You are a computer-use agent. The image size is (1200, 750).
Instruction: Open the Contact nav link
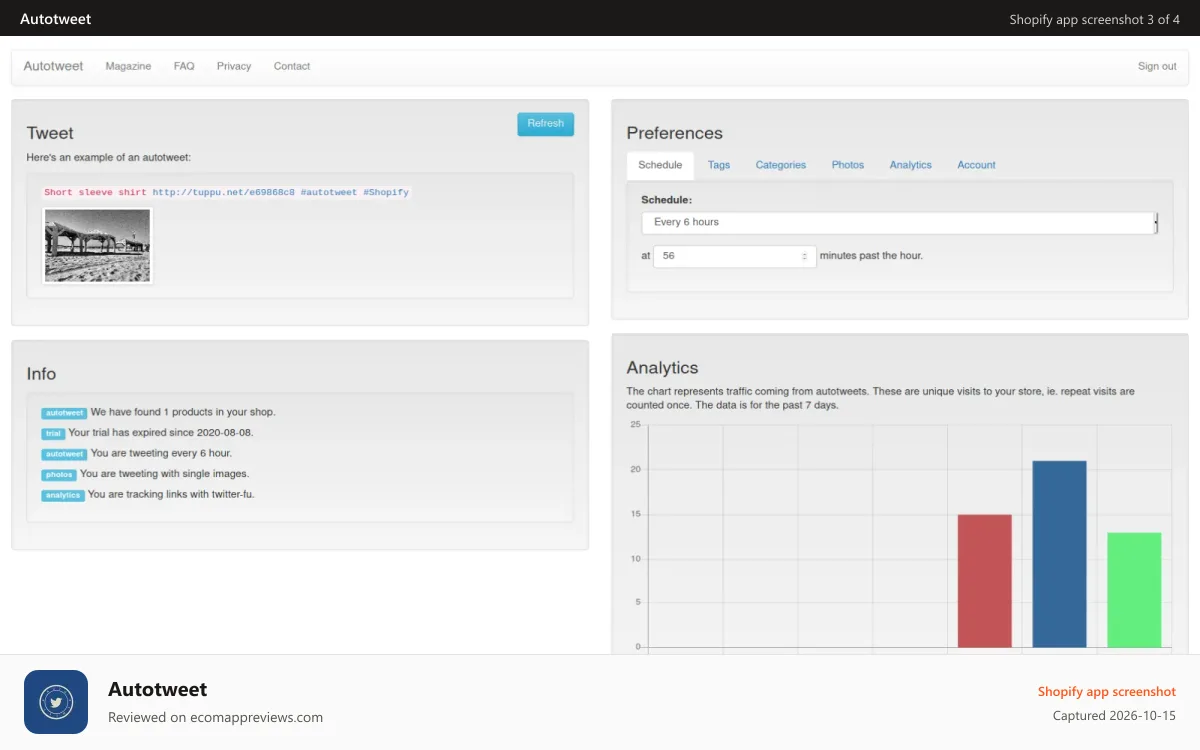(x=292, y=66)
